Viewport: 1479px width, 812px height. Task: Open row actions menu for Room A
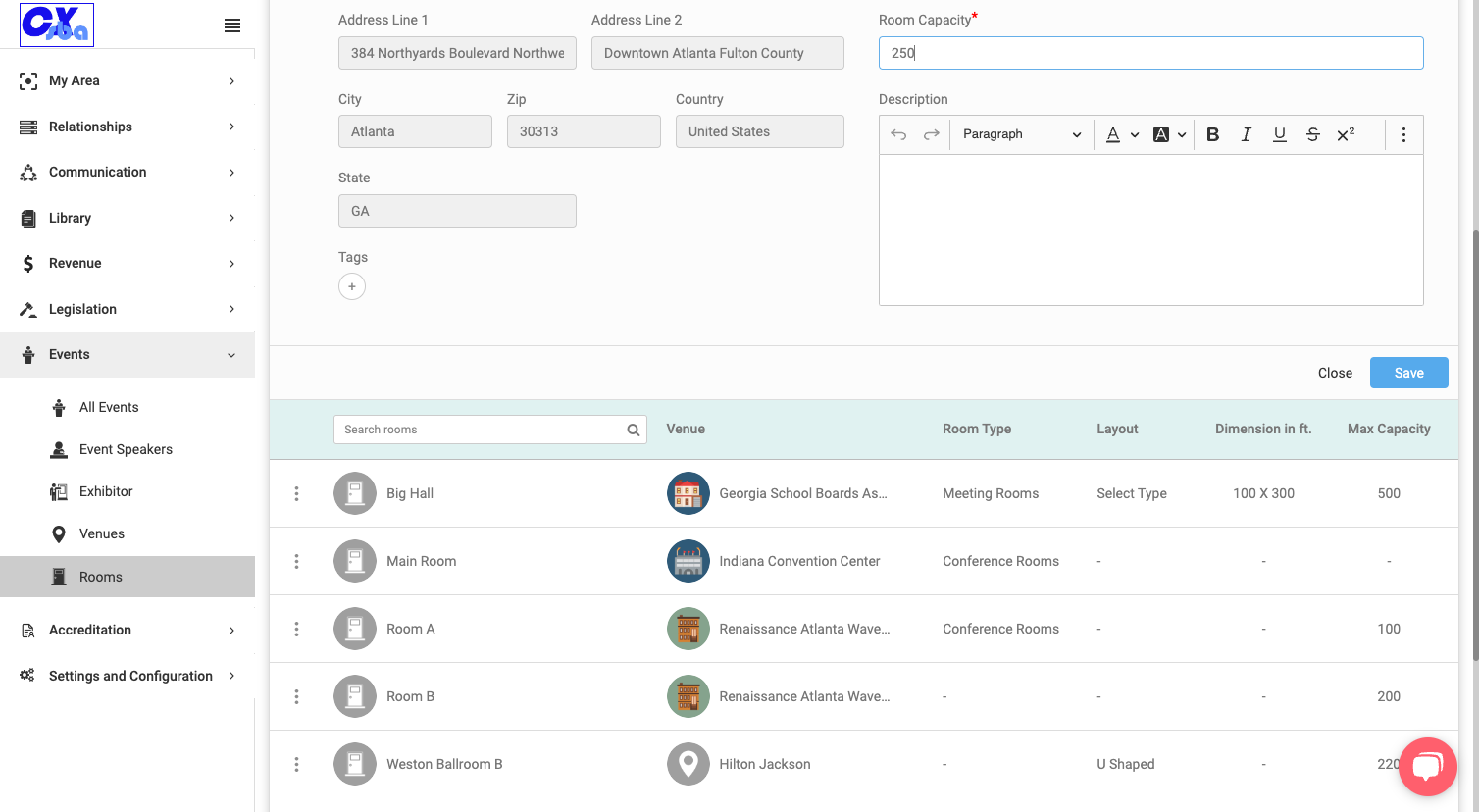tap(296, 629)
